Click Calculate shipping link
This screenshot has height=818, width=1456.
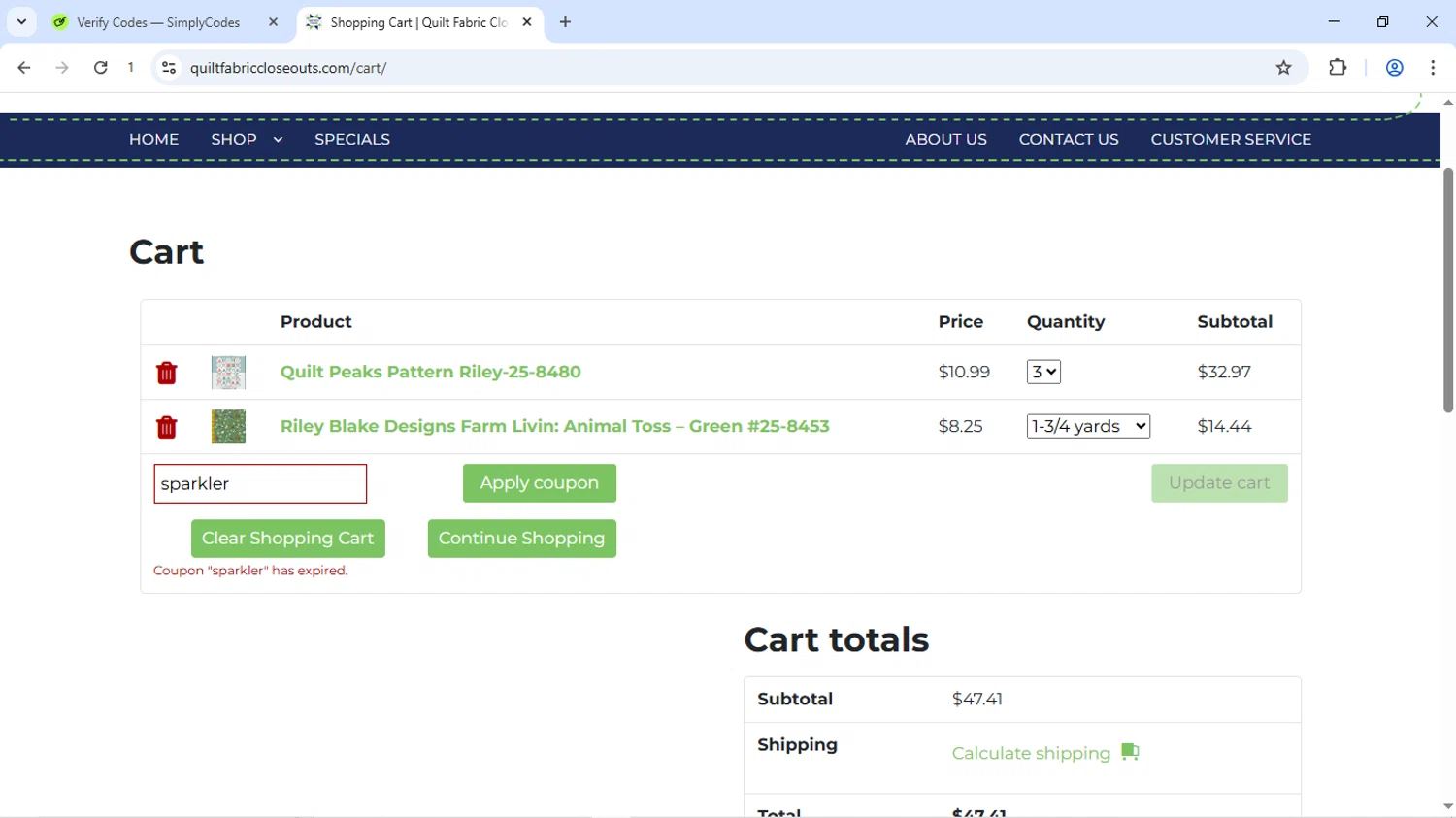[x=1031, y=753]
